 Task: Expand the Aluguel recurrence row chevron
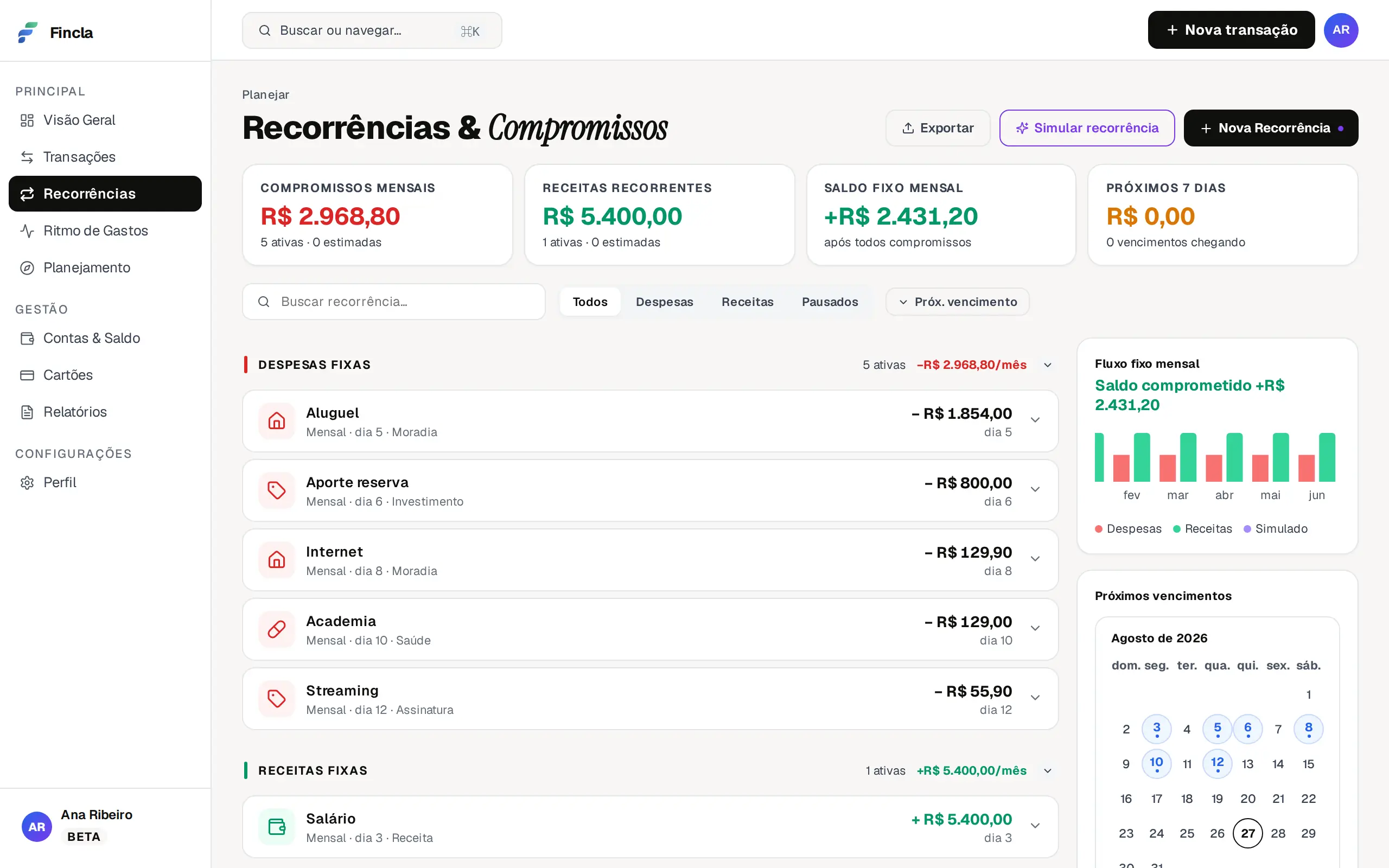click(x=1035, y=420)
